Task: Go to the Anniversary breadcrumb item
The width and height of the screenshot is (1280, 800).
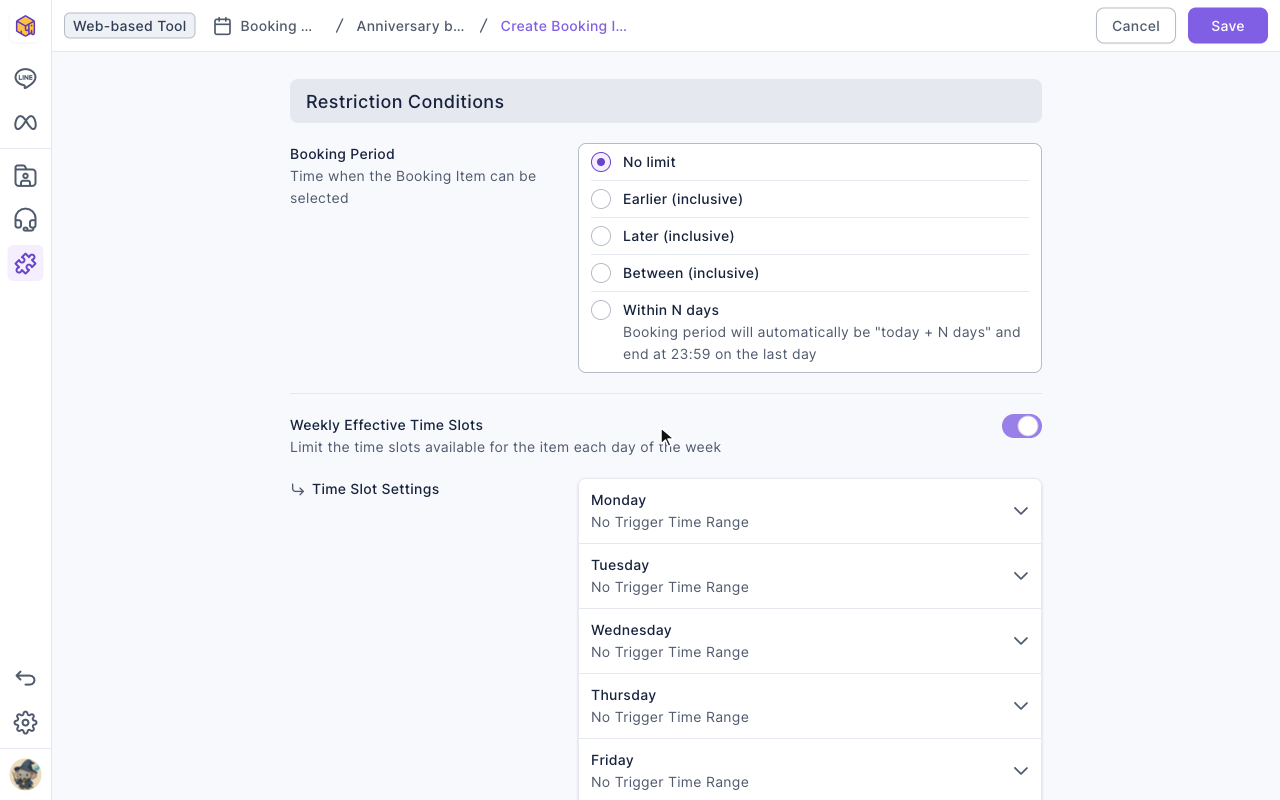Action: tap(410, 26)
